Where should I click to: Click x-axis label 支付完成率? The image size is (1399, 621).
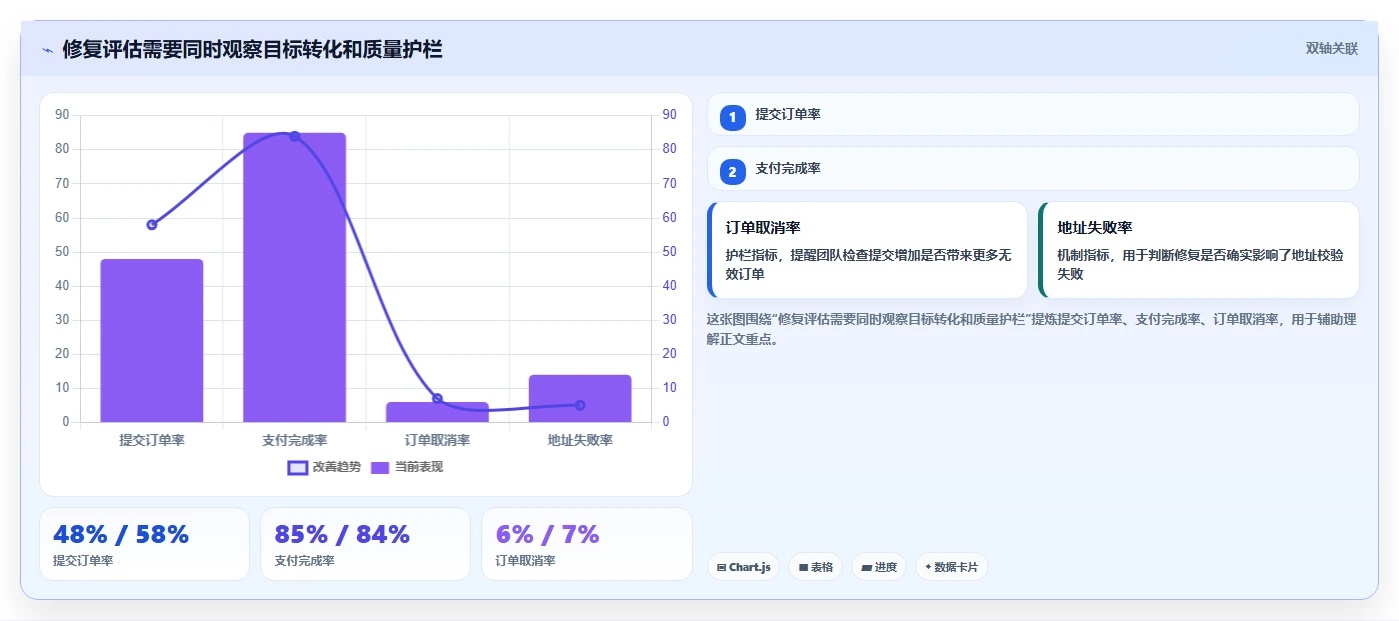click(x=294, y=440)
